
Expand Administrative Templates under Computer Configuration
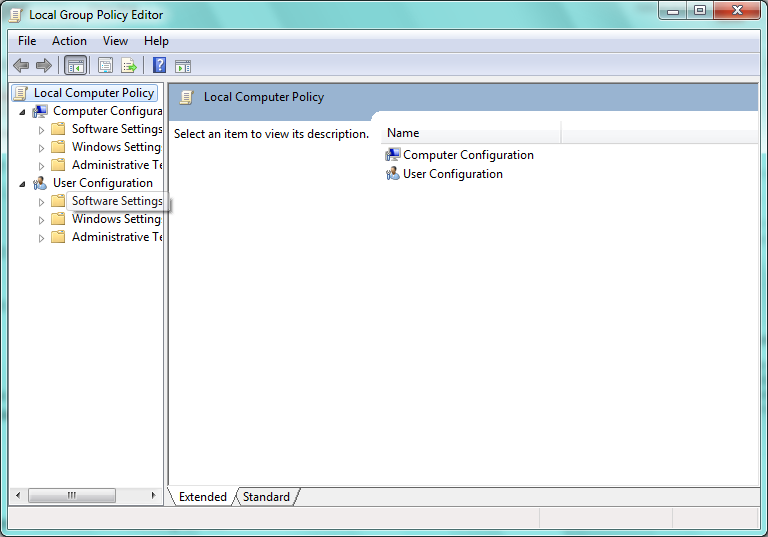42,166
